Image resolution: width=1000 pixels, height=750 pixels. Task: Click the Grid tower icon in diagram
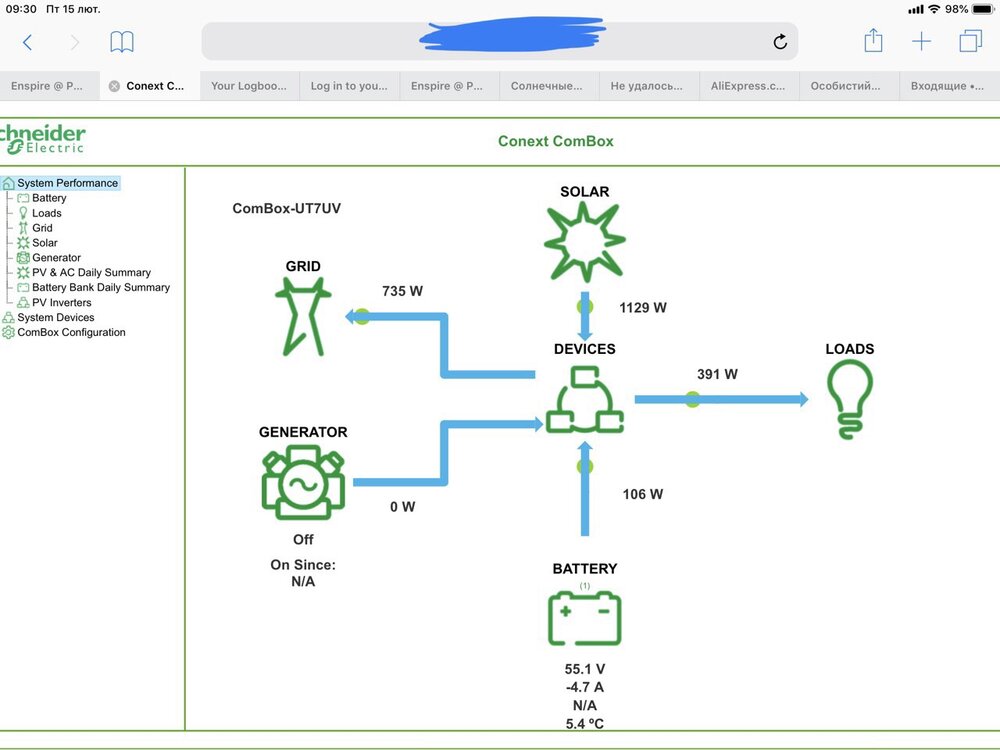pos(303,316)
